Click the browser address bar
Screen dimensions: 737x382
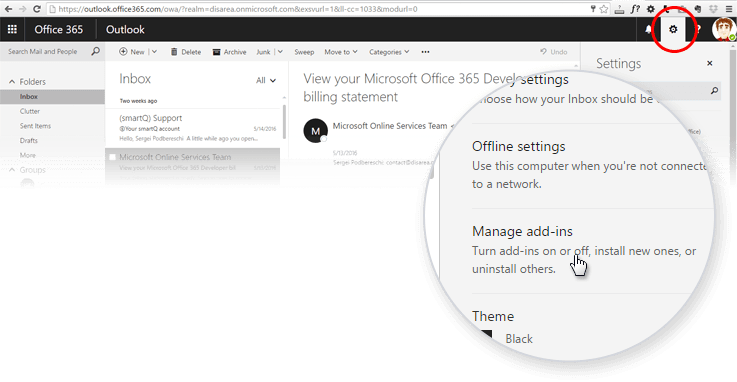pos(320,9)
